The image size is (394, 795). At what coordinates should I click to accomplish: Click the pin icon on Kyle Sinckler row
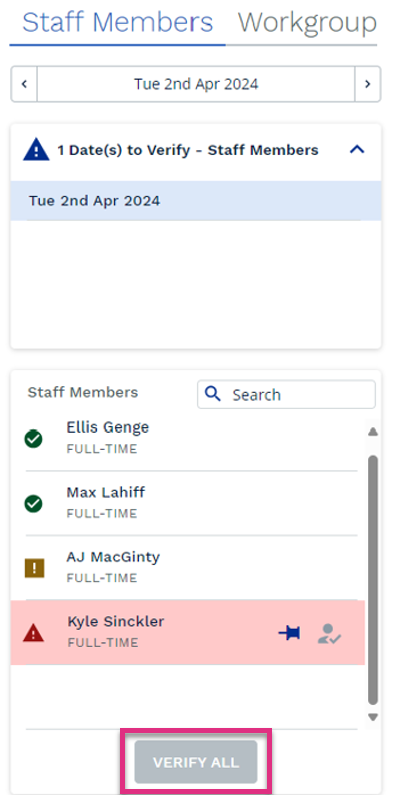click(x=289, y=633)
